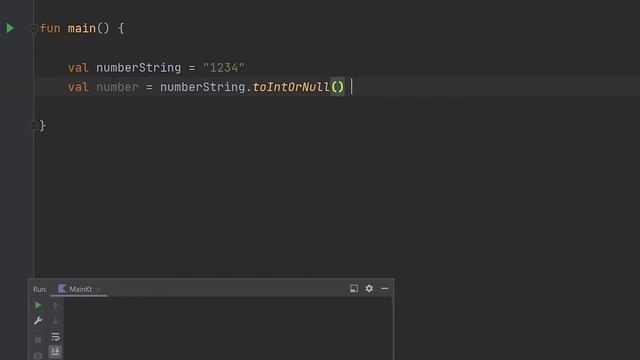Click the up stack trace arrow

[55, 305]
